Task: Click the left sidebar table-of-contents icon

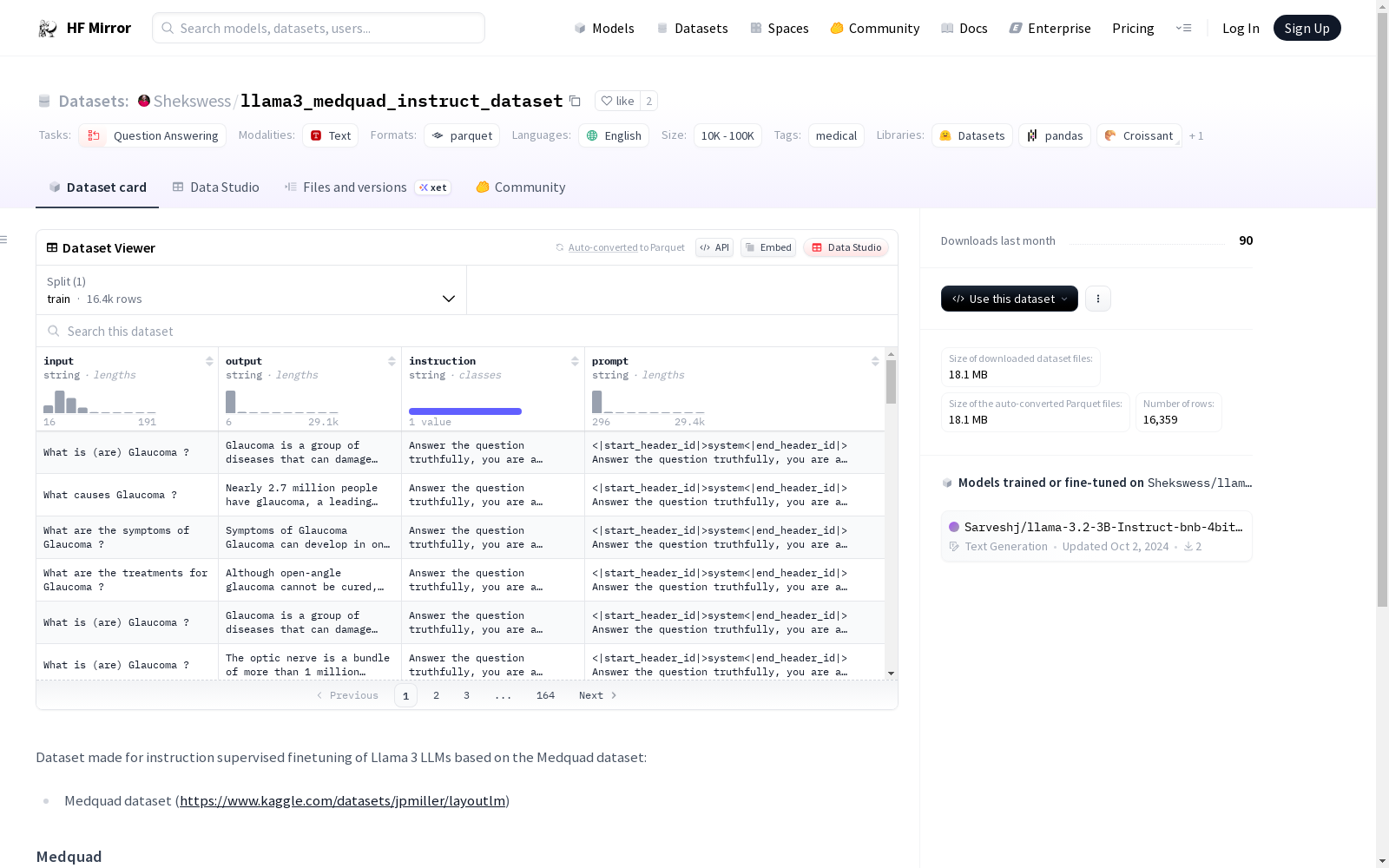Action: (3, 240)
